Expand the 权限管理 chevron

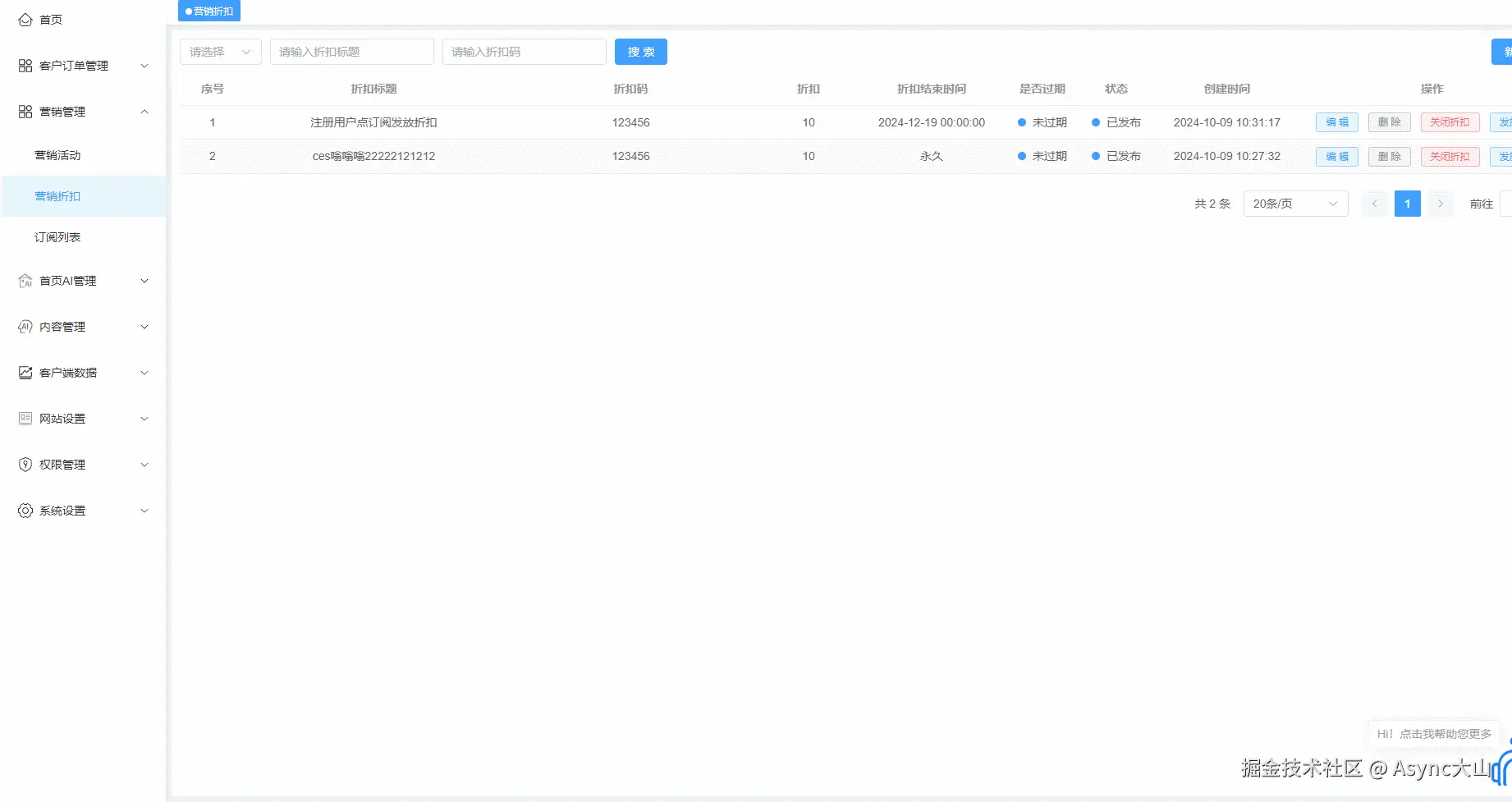tap(144, 465)
